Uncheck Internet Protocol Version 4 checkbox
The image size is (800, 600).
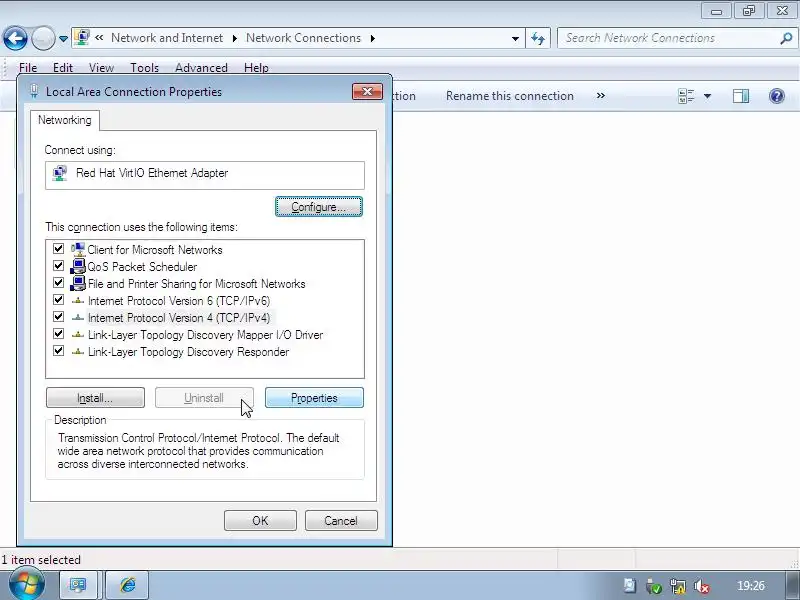click(59, 317)
